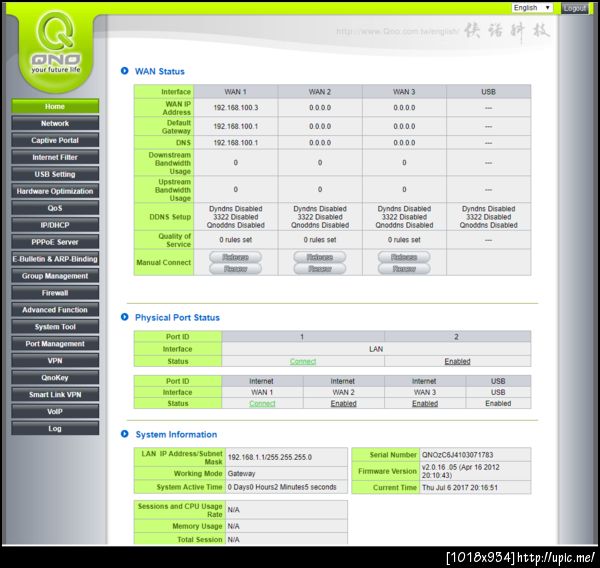Open the Log menu
This screenshot has width=600, height=568.
(x=55, y=428)
